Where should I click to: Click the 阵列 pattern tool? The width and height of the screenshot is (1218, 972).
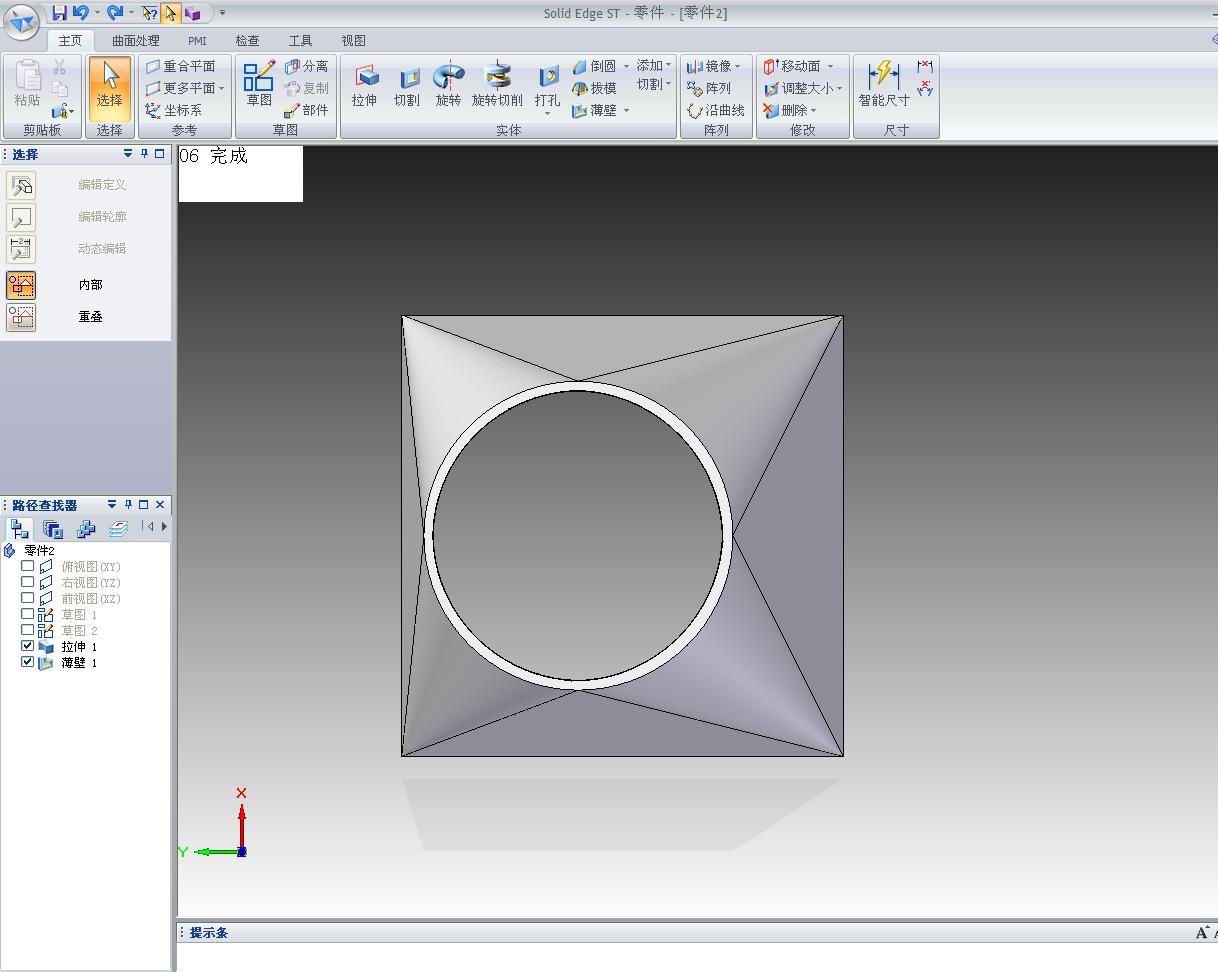point(709,88)
